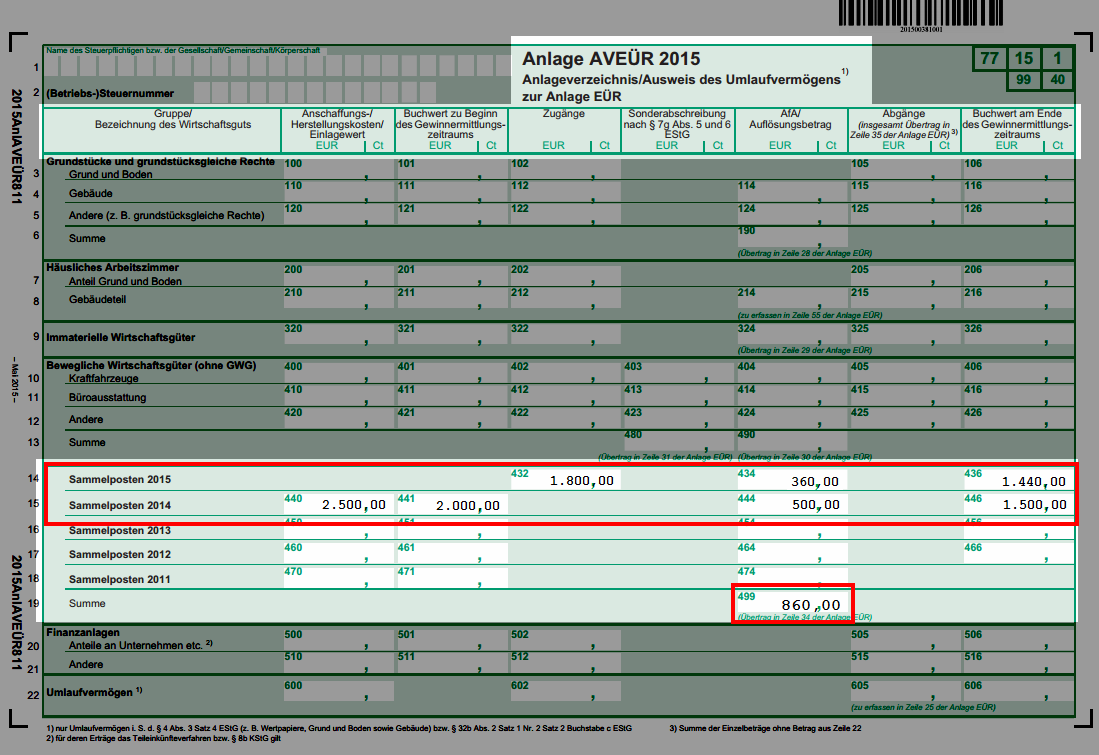This screenshot has height=755, width=1099.
Task: Select AfA field 444 showing 500,00
Action: click(791, 505)
